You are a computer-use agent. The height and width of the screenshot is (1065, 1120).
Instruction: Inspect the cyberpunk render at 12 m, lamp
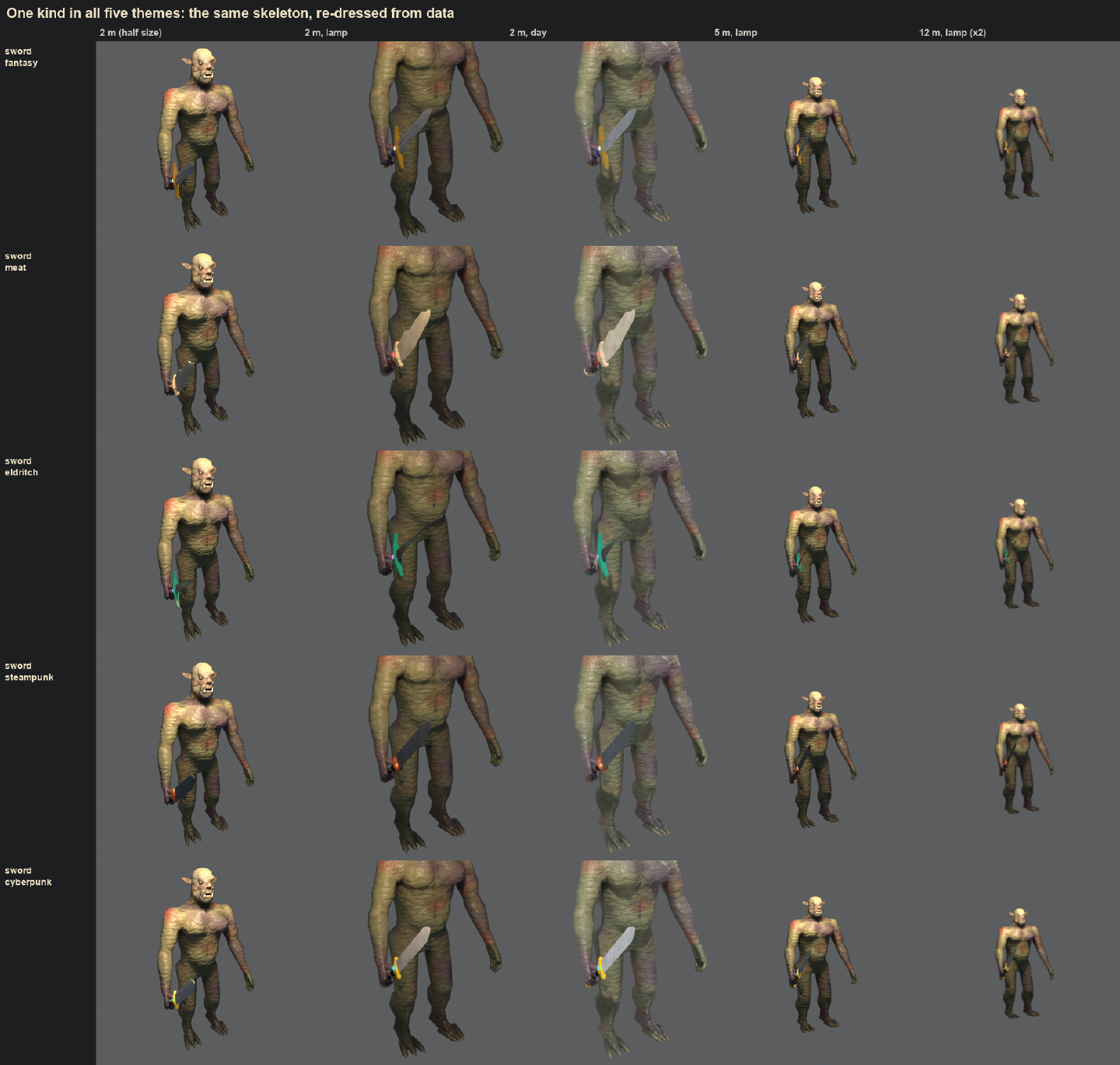tap(1018, 963)
